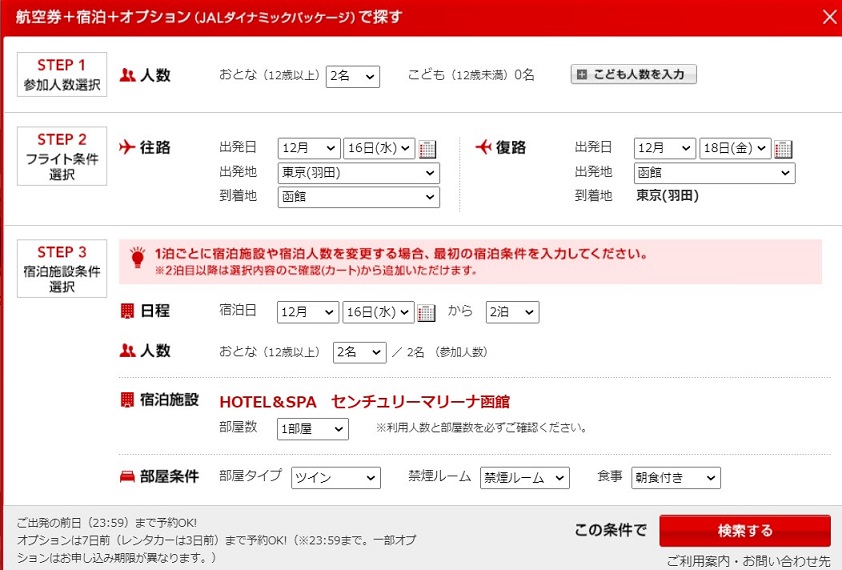Screen dimensions: 842x570
Task: Click the この条件で label
Action: (611, 530)
